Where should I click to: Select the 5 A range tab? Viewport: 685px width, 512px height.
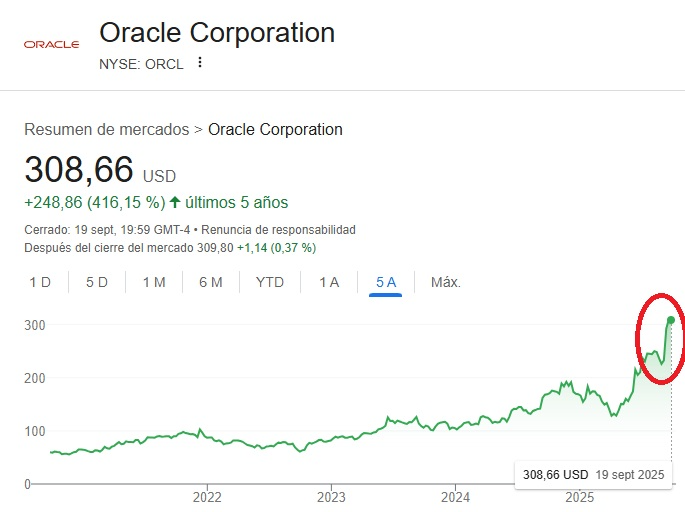[386, 282]
